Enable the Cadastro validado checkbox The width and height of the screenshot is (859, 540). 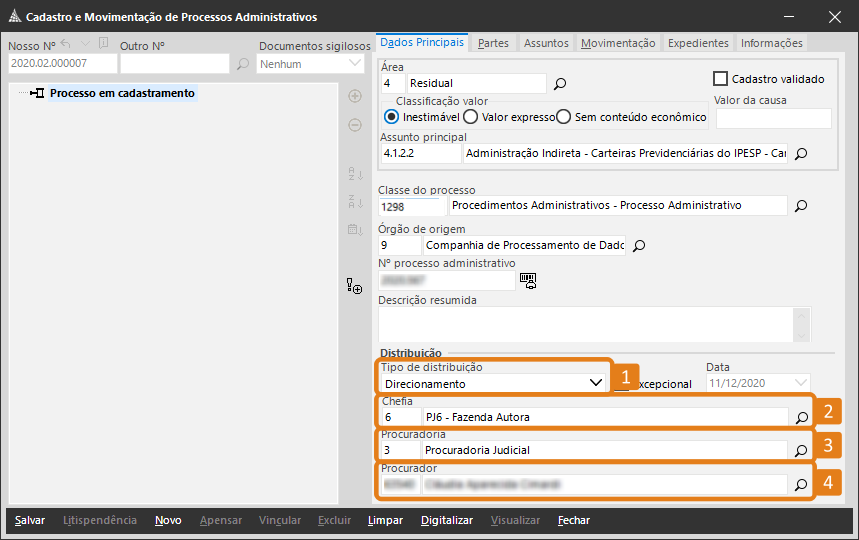(719, 79)
